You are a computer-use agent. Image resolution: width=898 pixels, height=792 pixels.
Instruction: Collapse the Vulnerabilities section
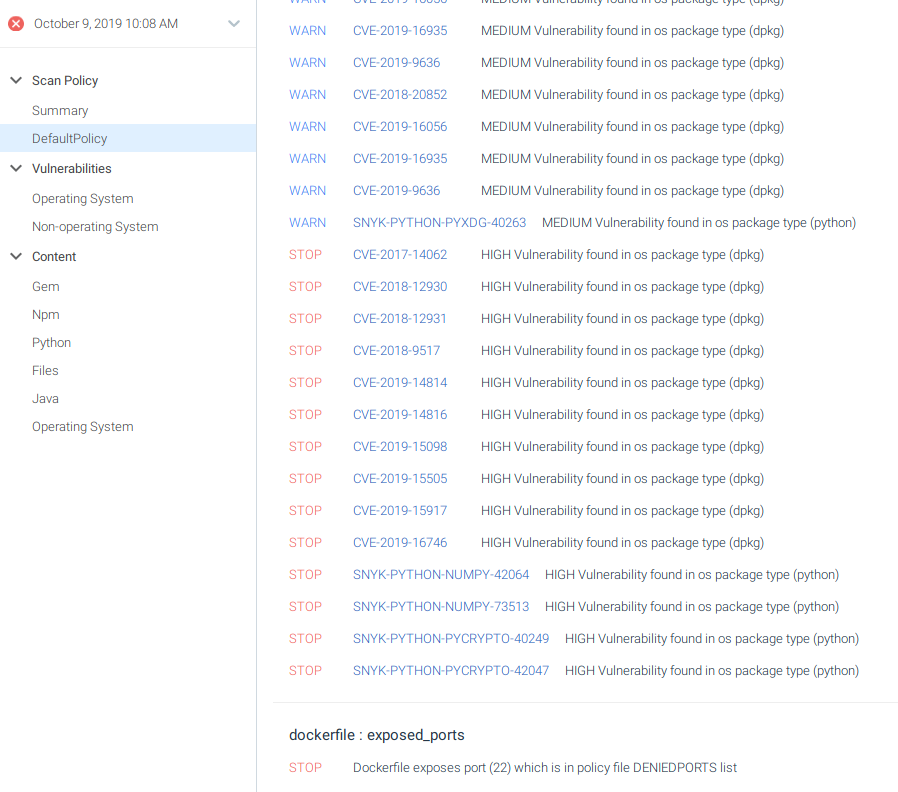coord(15,168)
